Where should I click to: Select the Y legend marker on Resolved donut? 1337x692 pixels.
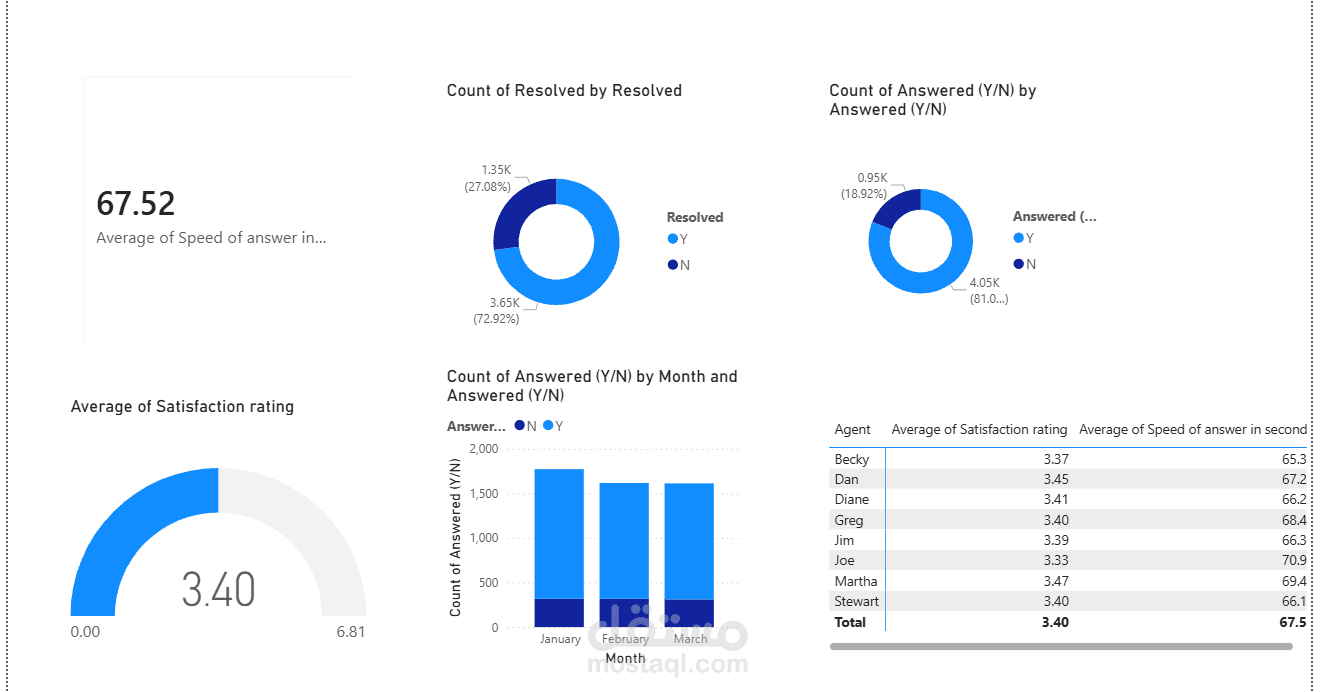(x=672, y=239)
